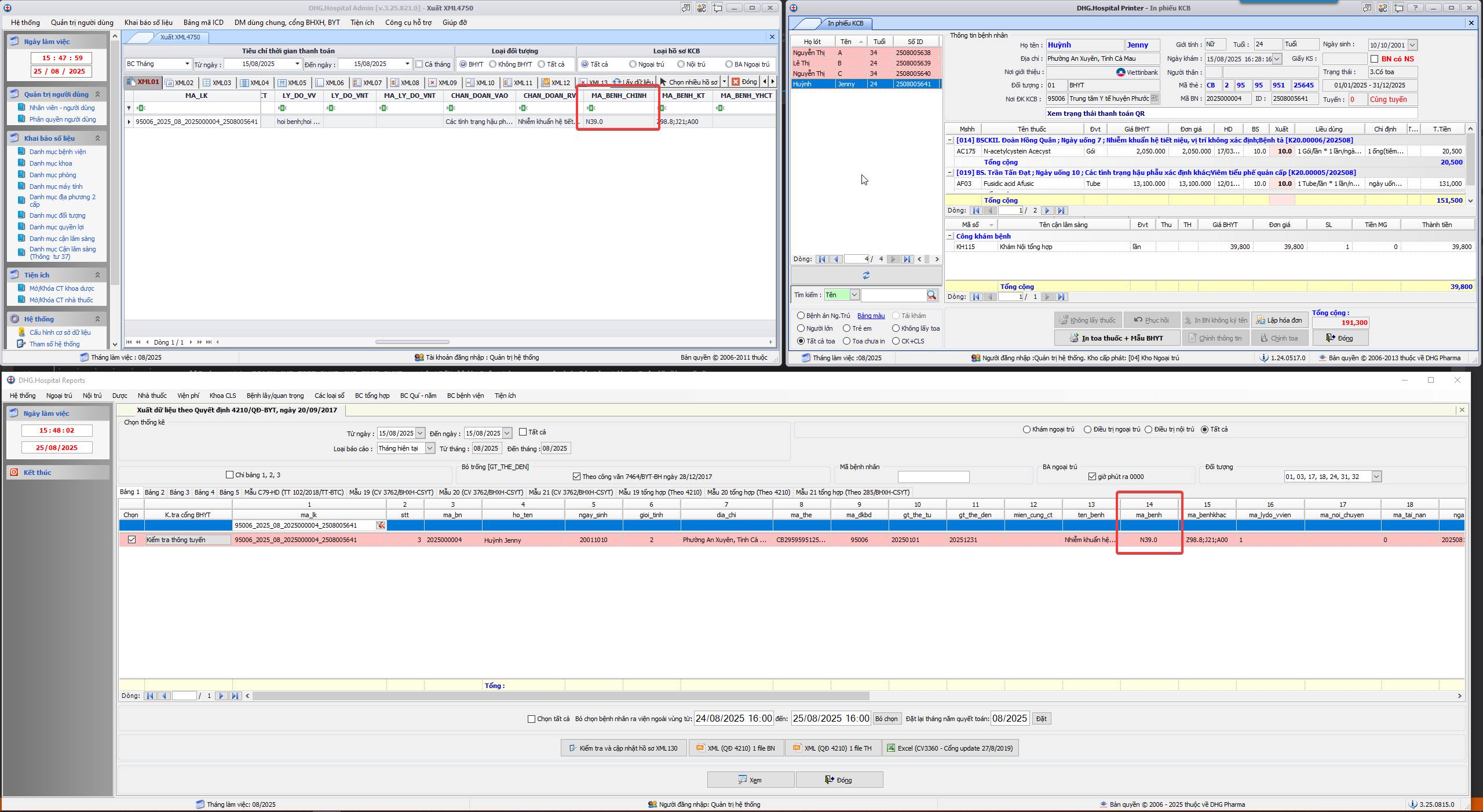This screenshot has width=1483, height=812.
Task: Click the blue refresh icon below the patient list
Action: click(866, 276)
